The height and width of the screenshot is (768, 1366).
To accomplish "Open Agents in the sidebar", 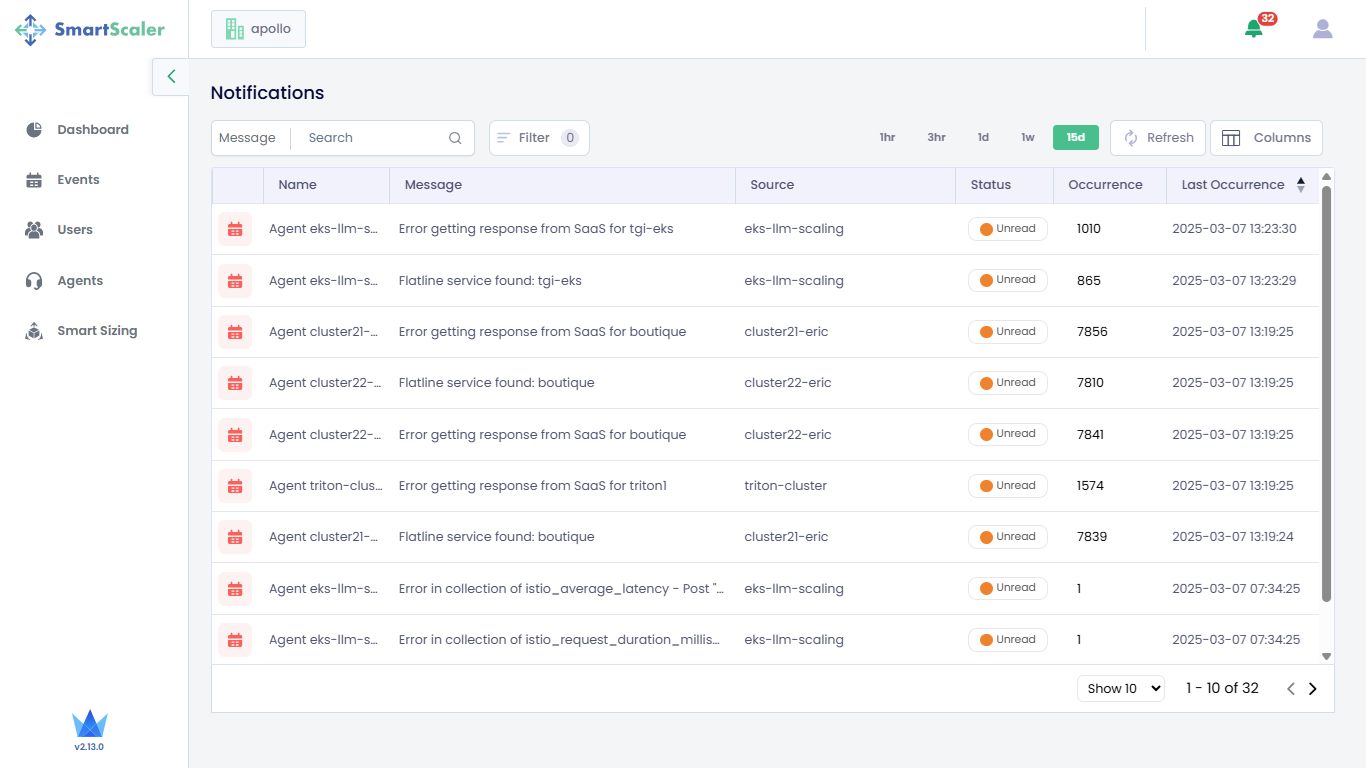I will 80,281.
